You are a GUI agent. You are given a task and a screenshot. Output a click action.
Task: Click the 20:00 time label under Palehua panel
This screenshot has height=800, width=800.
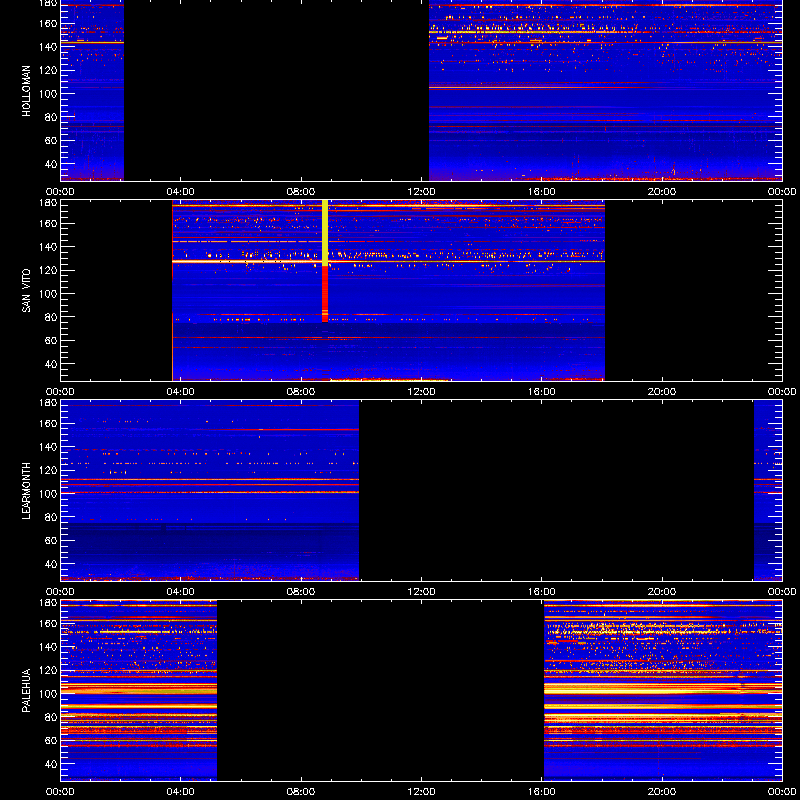662,792
